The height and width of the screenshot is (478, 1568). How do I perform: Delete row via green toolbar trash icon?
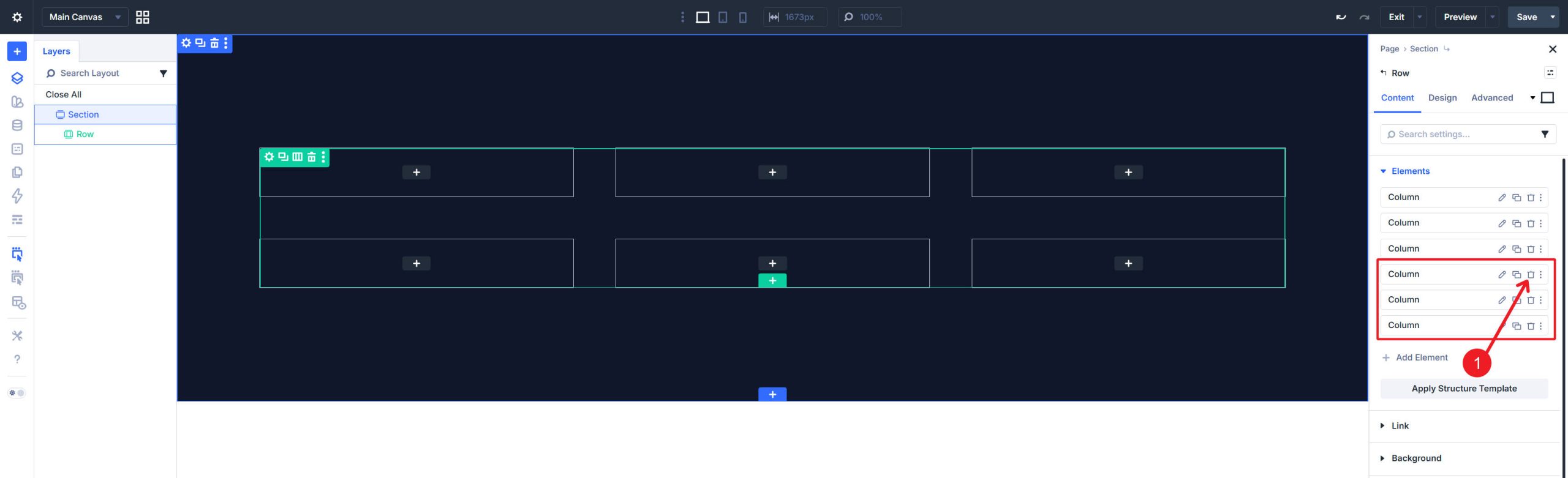[x=311, y=157]
